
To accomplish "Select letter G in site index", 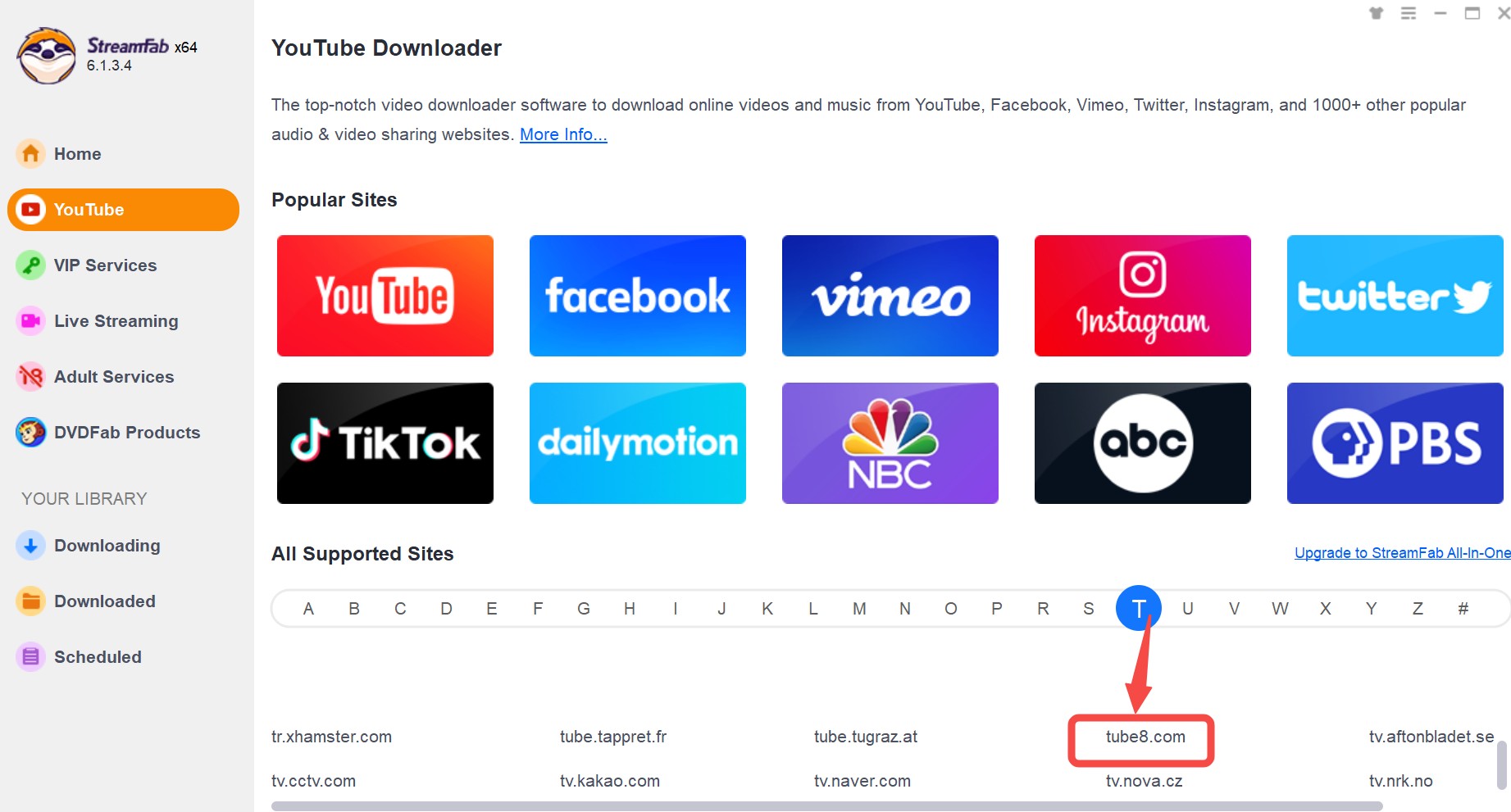I will point(584,609).
